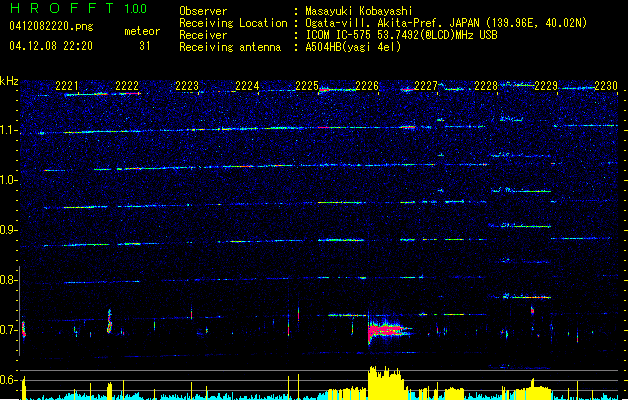The height and width of the screenshot is (400, 629).
Task: Click antenna value A504HB(yagi 4el)
Action: coord(353,47)
